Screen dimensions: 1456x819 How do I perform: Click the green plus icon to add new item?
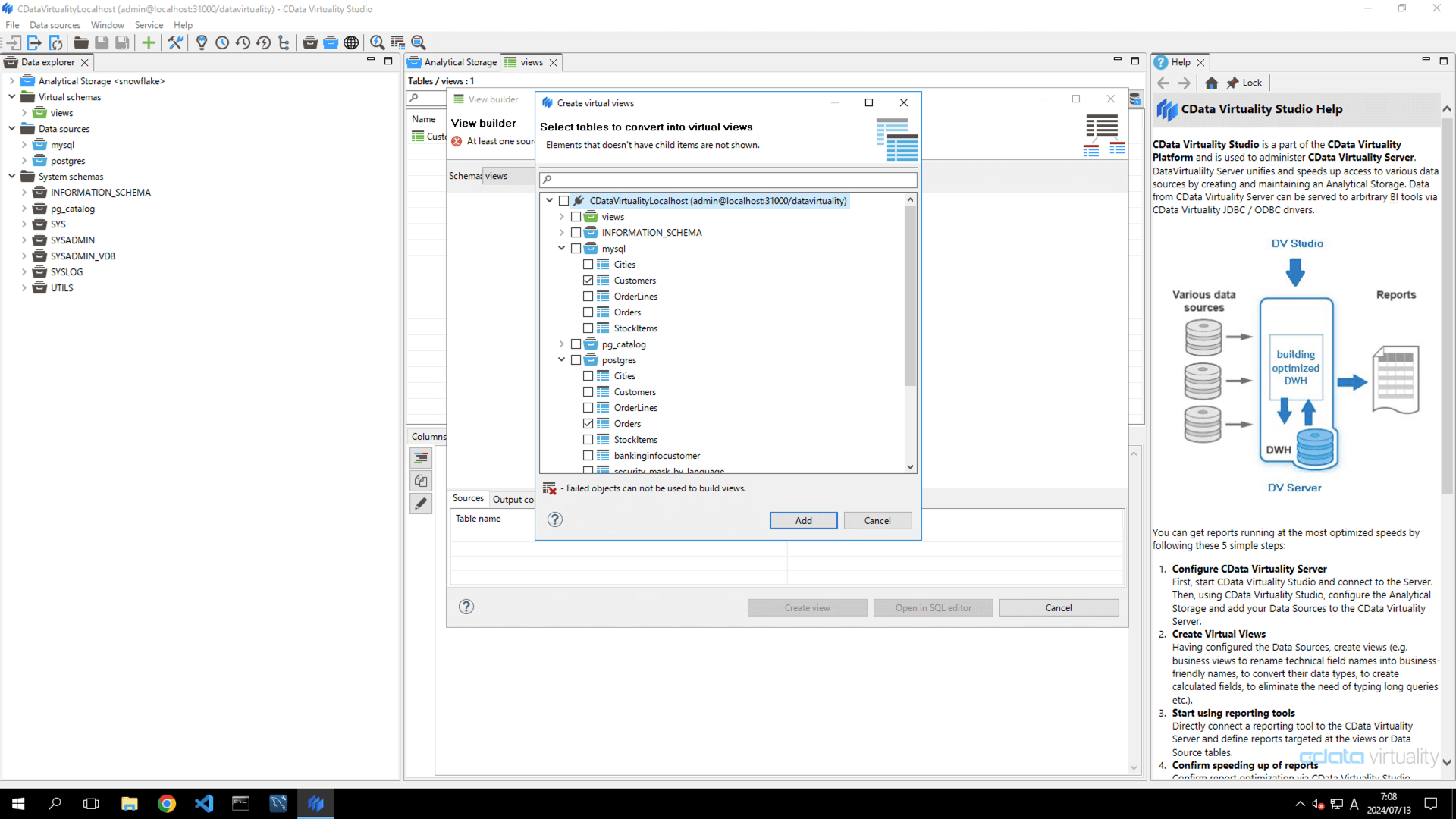[x=148, y=42]
